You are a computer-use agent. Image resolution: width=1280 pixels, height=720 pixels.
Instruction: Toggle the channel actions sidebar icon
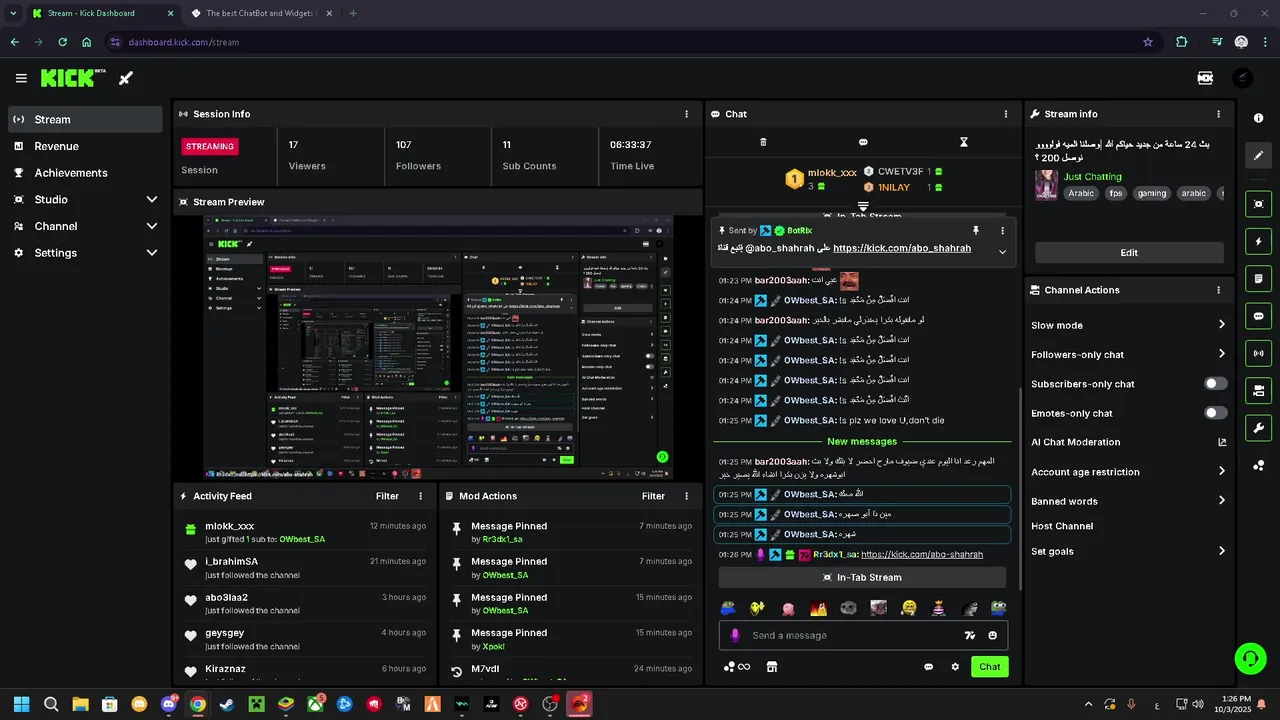(1258, 390)
